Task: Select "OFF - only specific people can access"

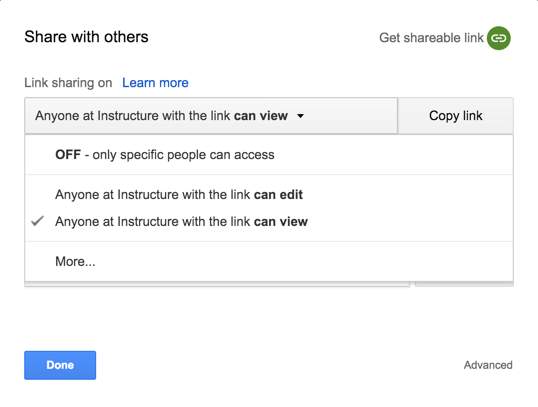Action: pyautogui.click(x=269, y=155)
